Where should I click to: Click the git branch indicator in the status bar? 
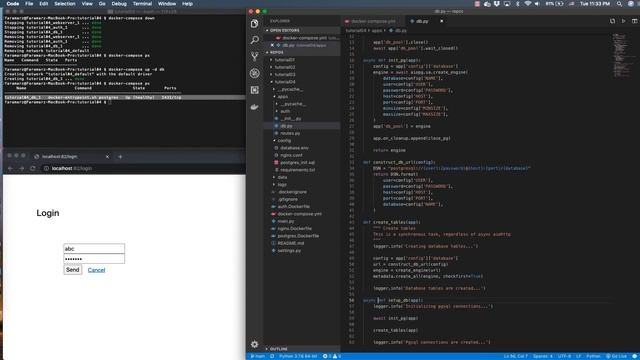coord(258,356)
